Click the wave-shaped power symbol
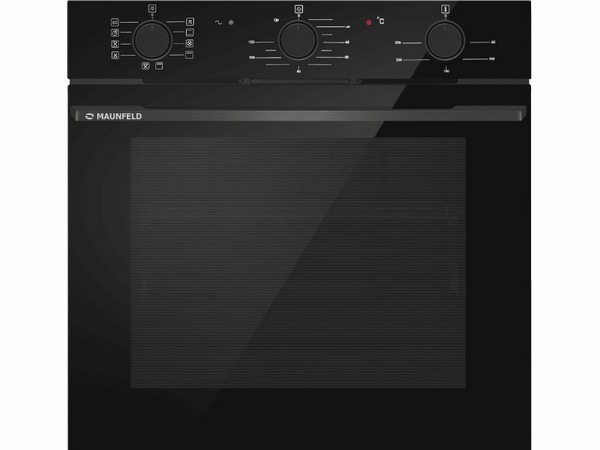 pyautogui.click(x=218, y=22)
